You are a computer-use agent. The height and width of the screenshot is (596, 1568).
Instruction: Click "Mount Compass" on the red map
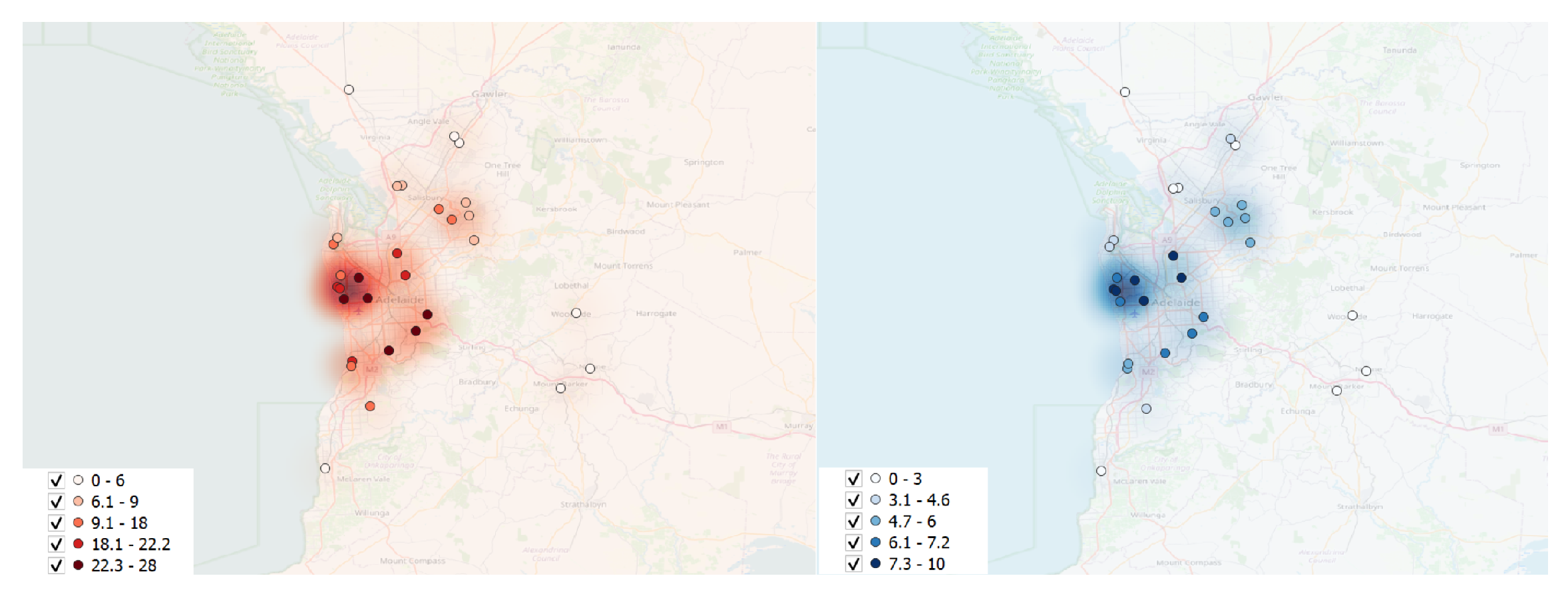(x=413, y=561)
